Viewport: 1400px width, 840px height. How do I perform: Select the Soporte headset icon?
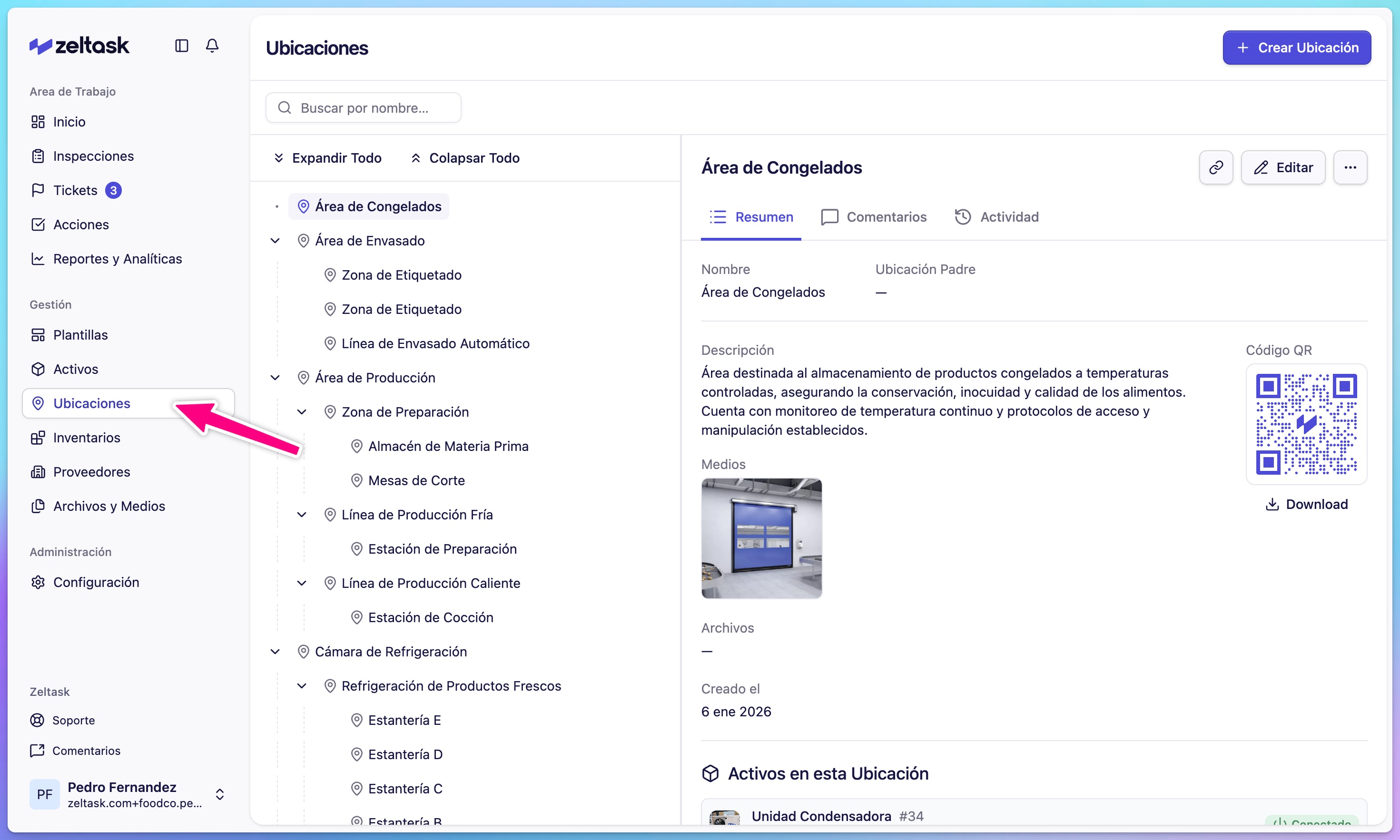click(x=38, y=720)
